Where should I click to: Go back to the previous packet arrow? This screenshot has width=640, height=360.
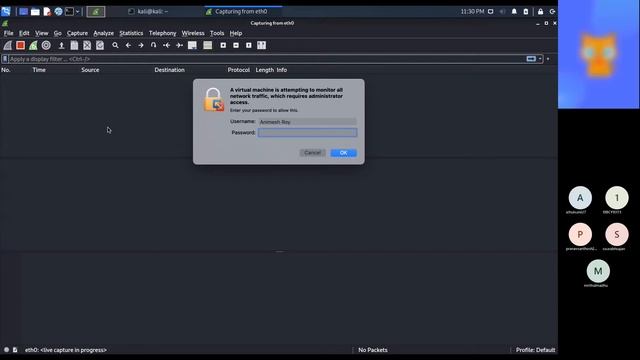(128, 45)
